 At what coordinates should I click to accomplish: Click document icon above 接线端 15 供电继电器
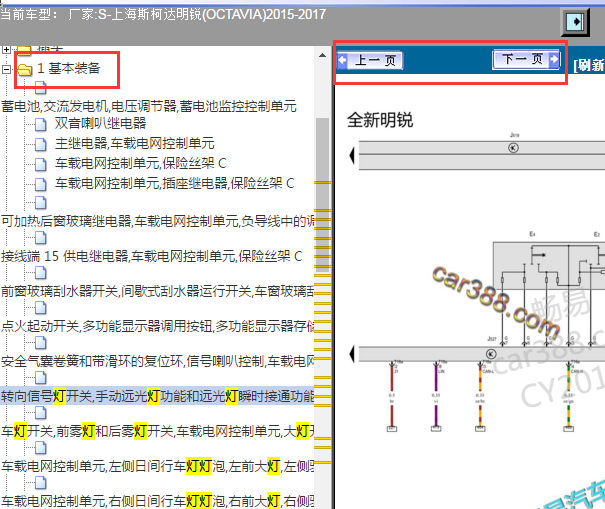pos(41,238)
